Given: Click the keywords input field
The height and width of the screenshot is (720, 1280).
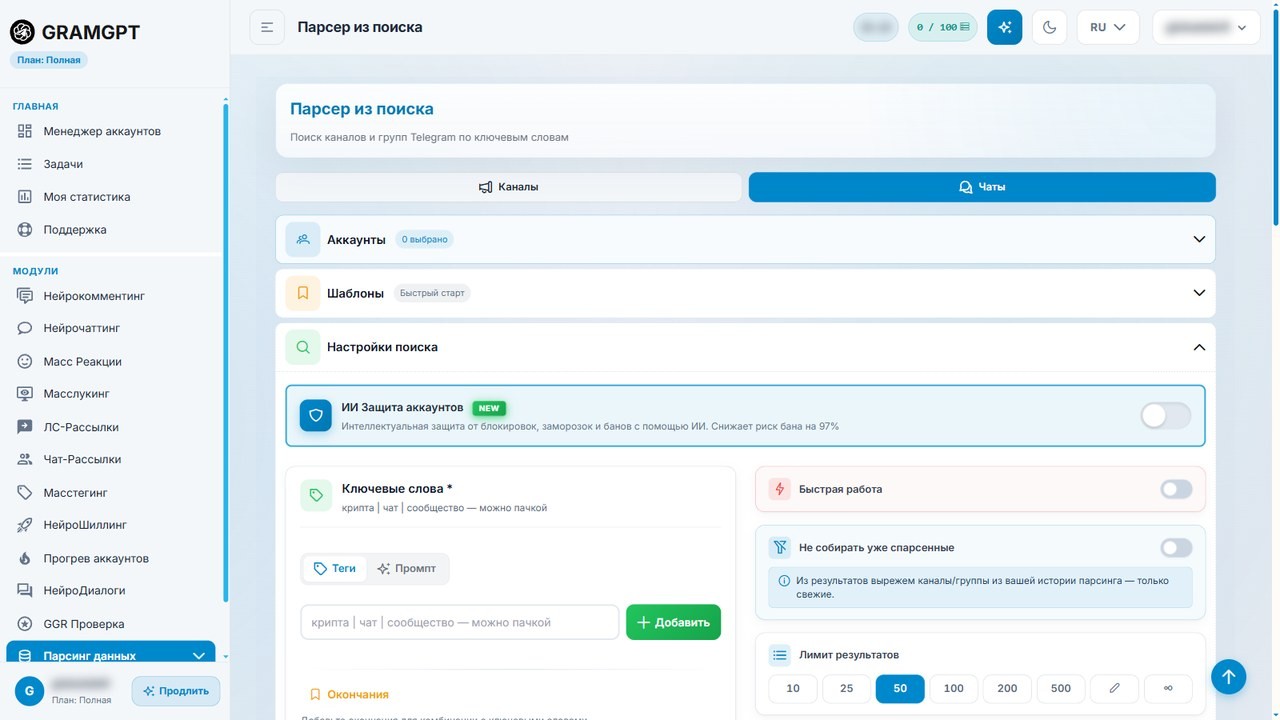Looking at the screenshot, I should [460, 622].
